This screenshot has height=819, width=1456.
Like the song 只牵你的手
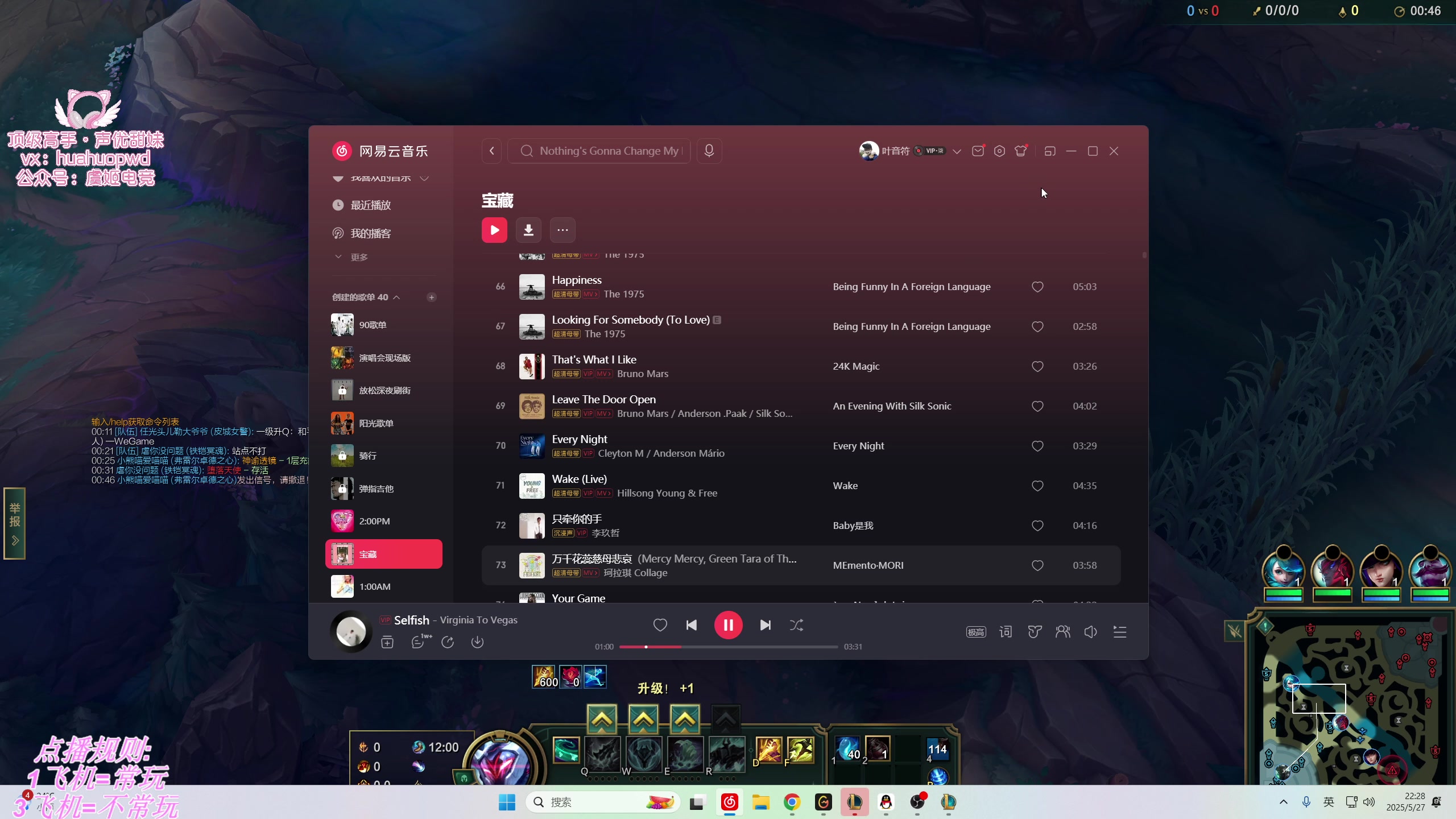click(1037, 526)
